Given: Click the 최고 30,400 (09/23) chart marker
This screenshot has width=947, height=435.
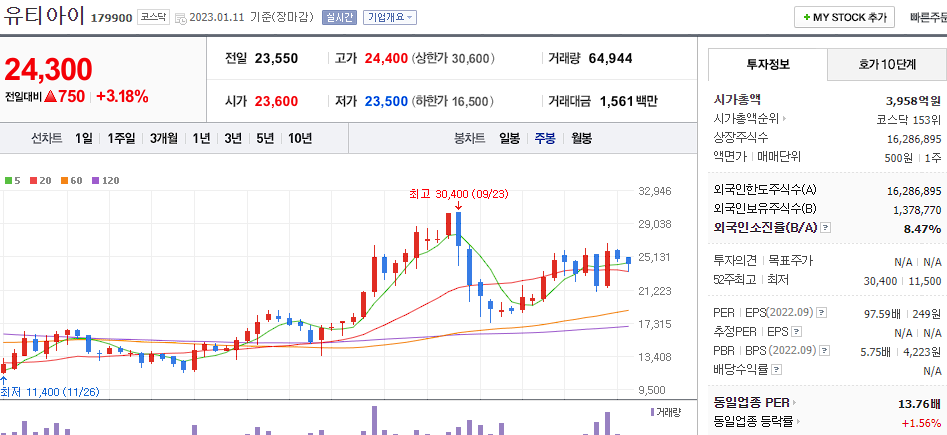Looking at the screenshot, I should 459,194.
